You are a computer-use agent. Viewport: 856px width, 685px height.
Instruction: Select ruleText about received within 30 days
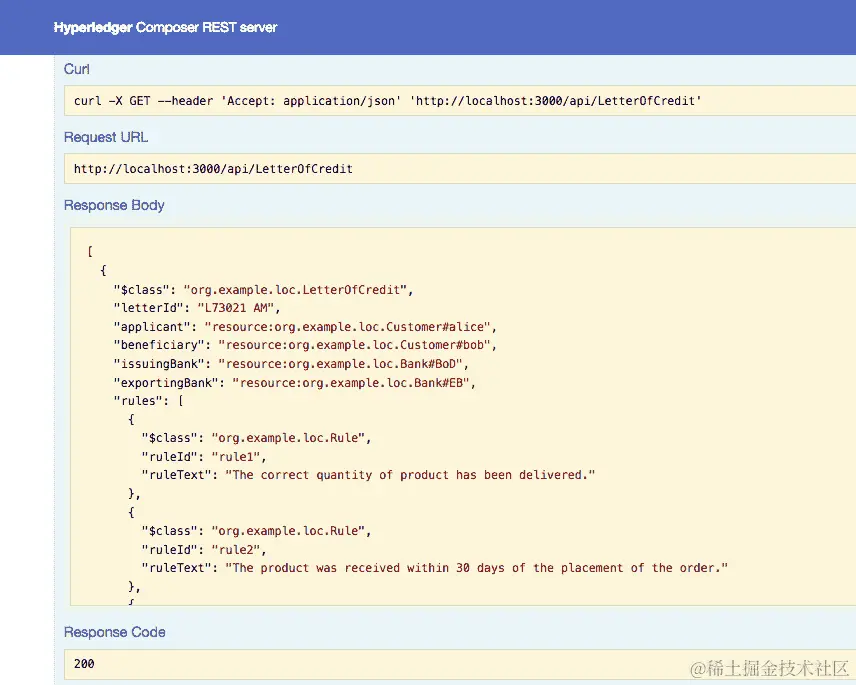click(x=435, y=568)
